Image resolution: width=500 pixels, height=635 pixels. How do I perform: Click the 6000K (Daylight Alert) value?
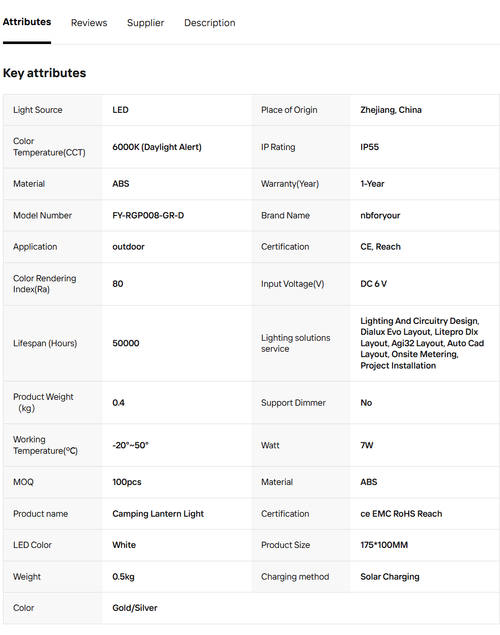click(157, 147)
